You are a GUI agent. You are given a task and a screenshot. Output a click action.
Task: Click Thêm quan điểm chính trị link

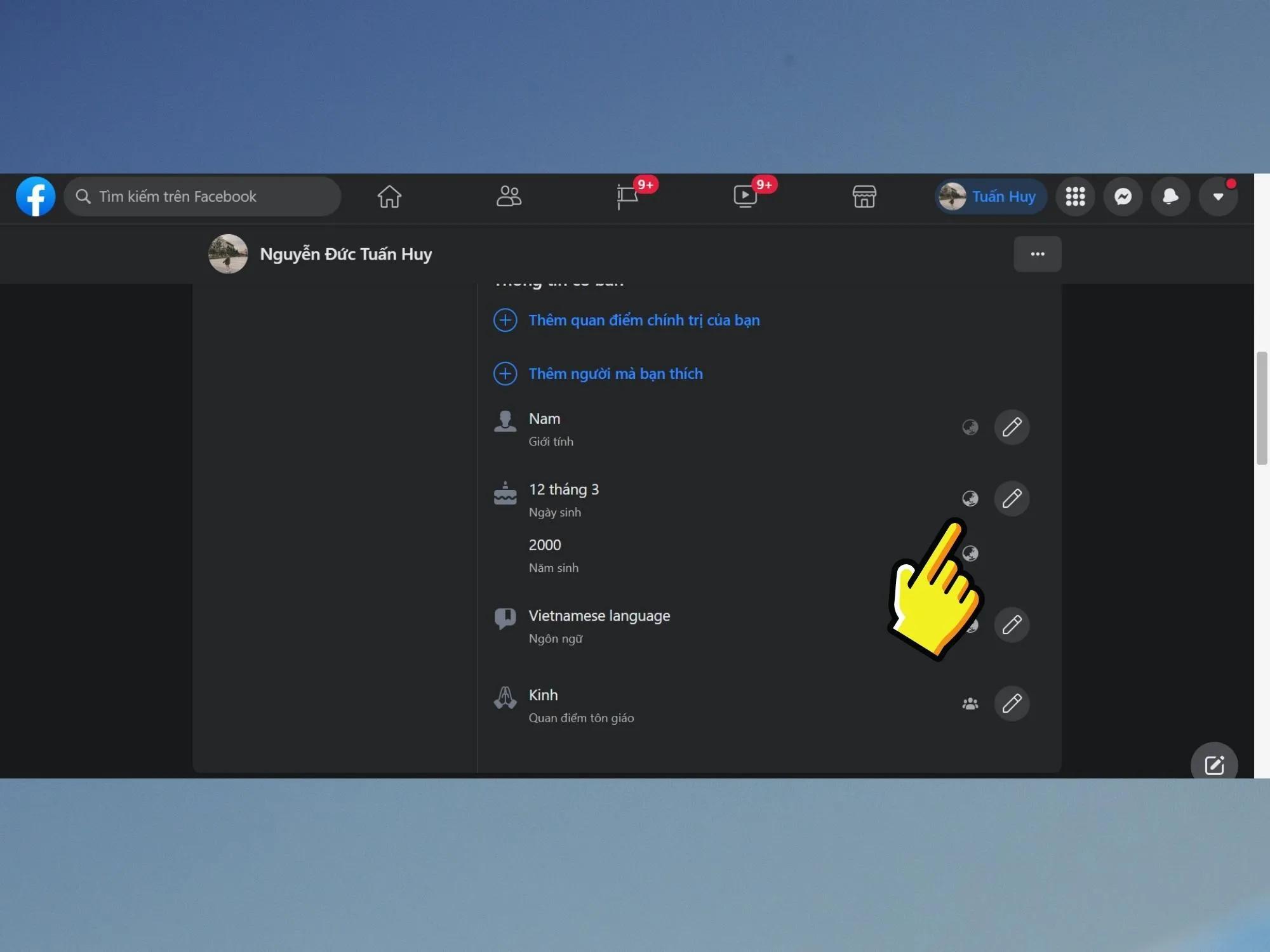(x=643, y=320)
